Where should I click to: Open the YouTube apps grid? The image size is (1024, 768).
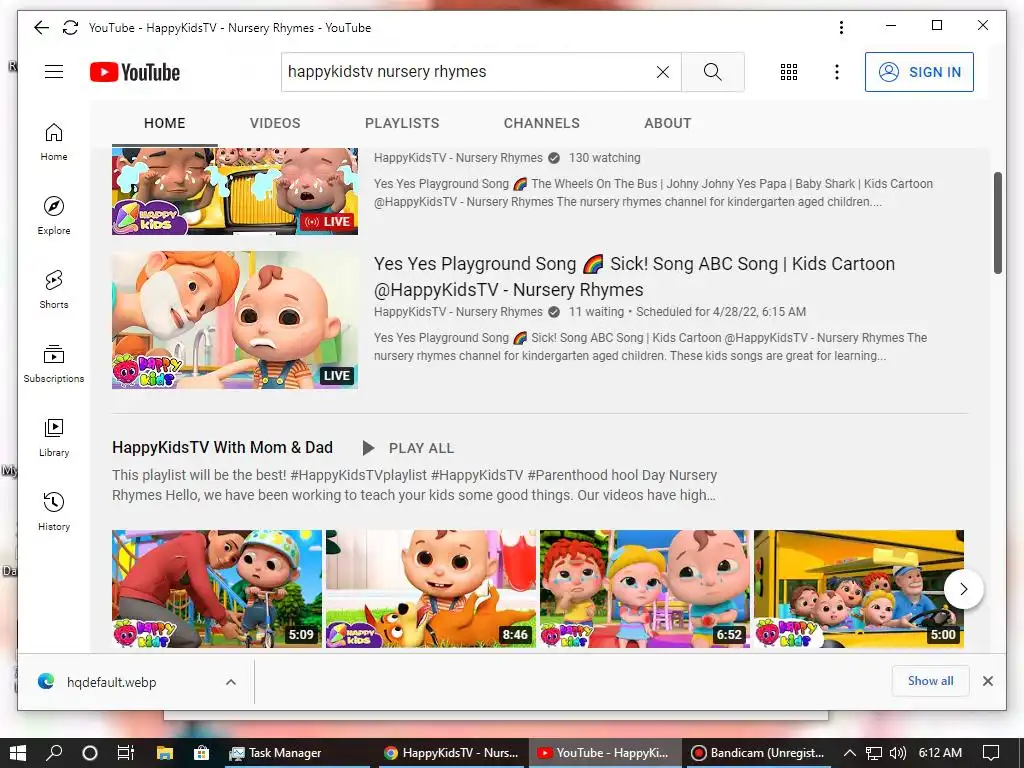click(x=789, y=72)
